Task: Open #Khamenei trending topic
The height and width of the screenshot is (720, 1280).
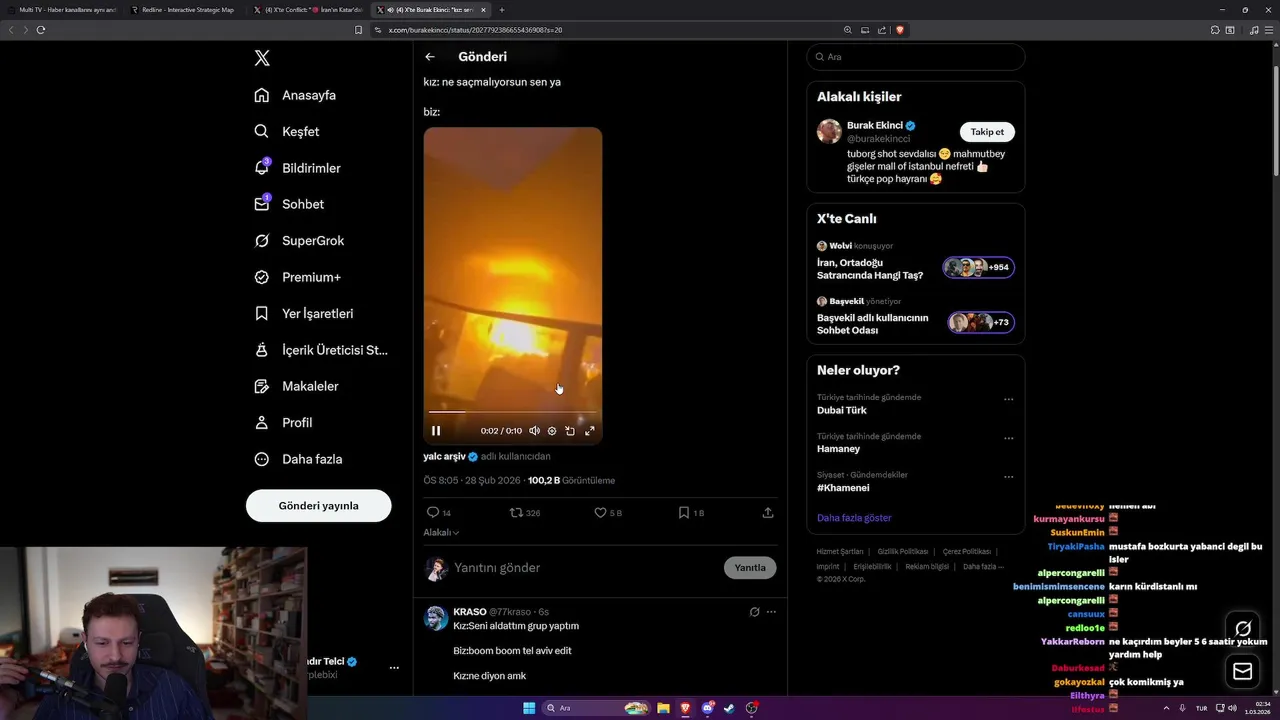Action: [x=843, y=488]
